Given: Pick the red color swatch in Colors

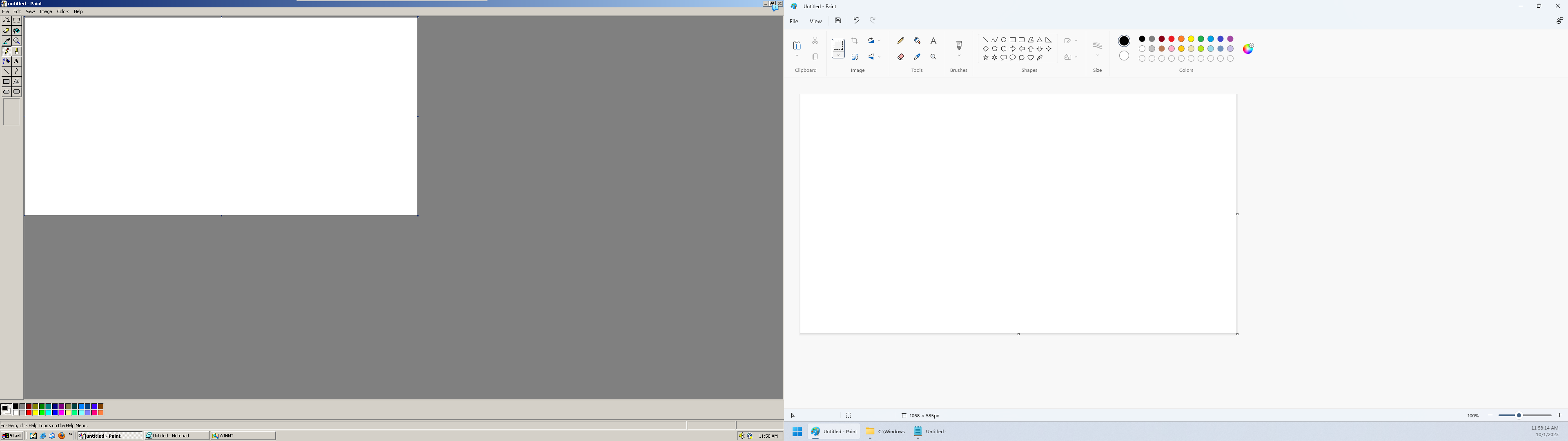Looking at the screenshot, I should coord(1171,39).
